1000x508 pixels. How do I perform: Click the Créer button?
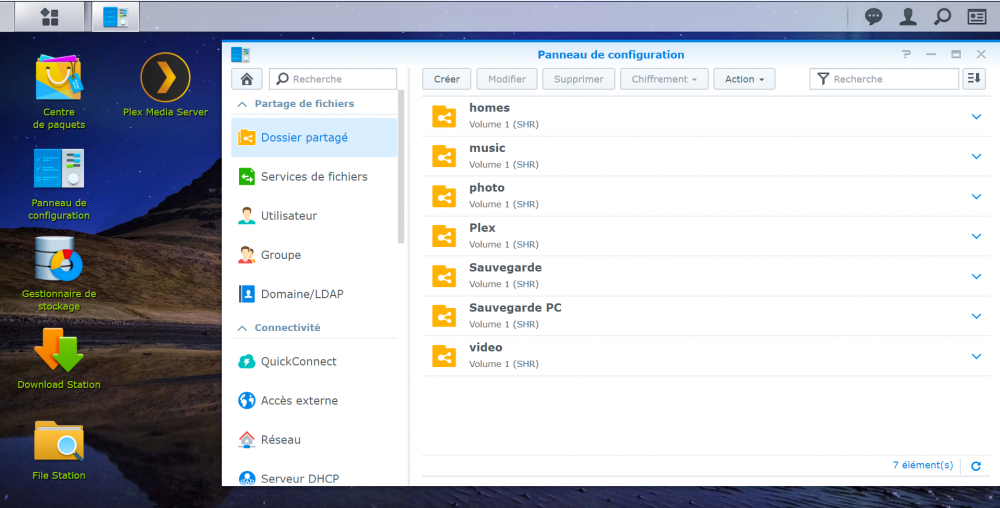pos(446,79)
